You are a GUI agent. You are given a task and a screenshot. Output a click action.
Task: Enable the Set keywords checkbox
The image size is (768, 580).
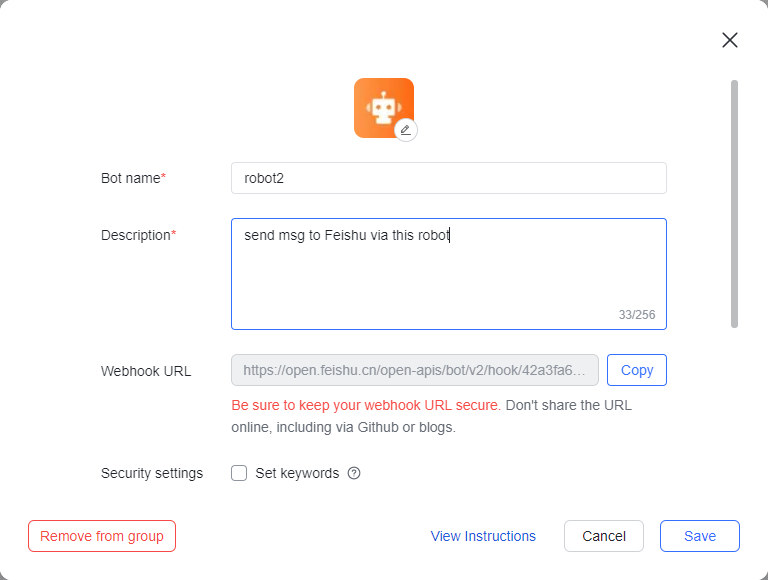pos(239,473)
